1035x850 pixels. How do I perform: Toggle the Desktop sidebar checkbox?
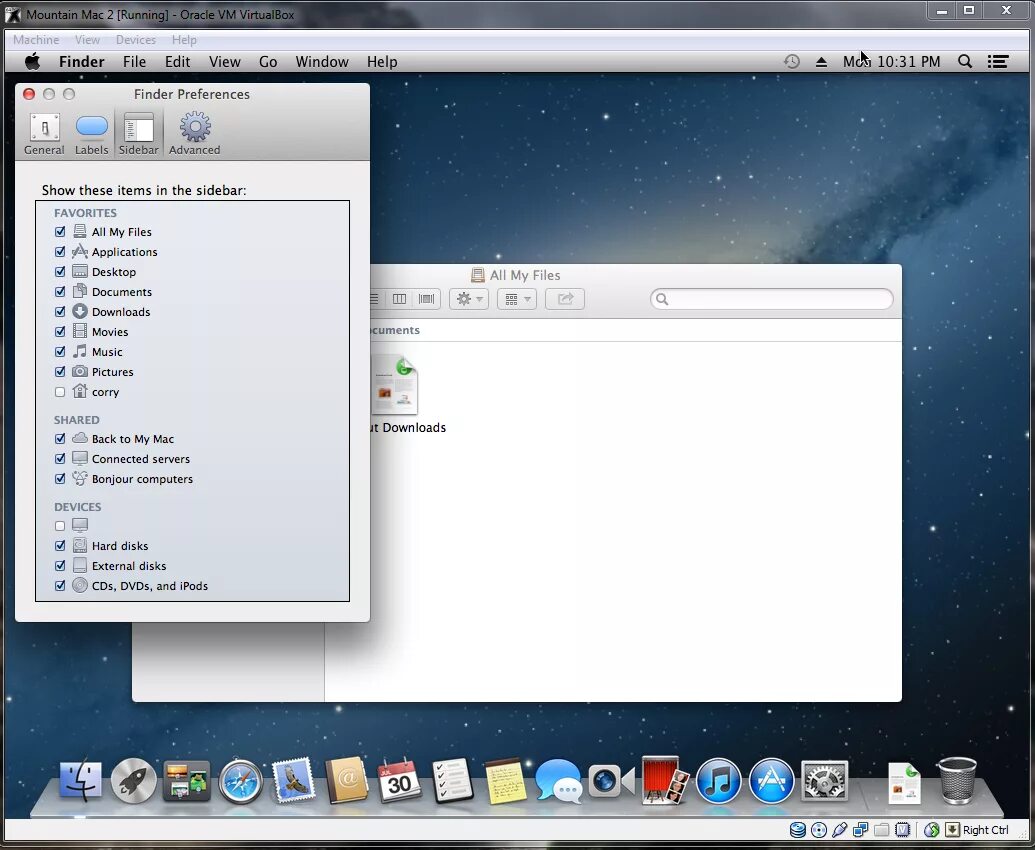[60, 271]
